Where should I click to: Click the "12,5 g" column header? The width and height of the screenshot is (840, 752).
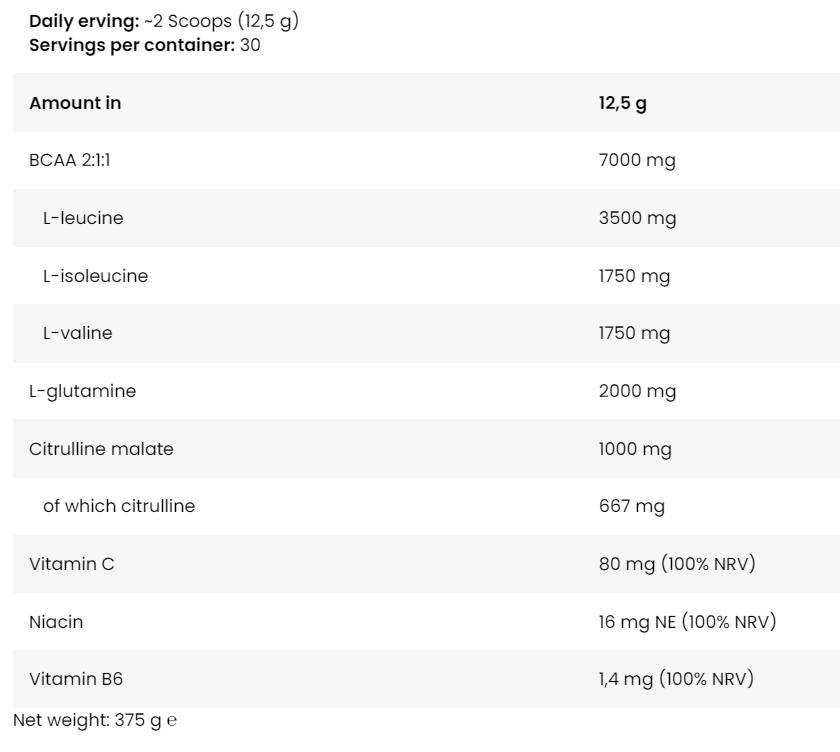622,103
